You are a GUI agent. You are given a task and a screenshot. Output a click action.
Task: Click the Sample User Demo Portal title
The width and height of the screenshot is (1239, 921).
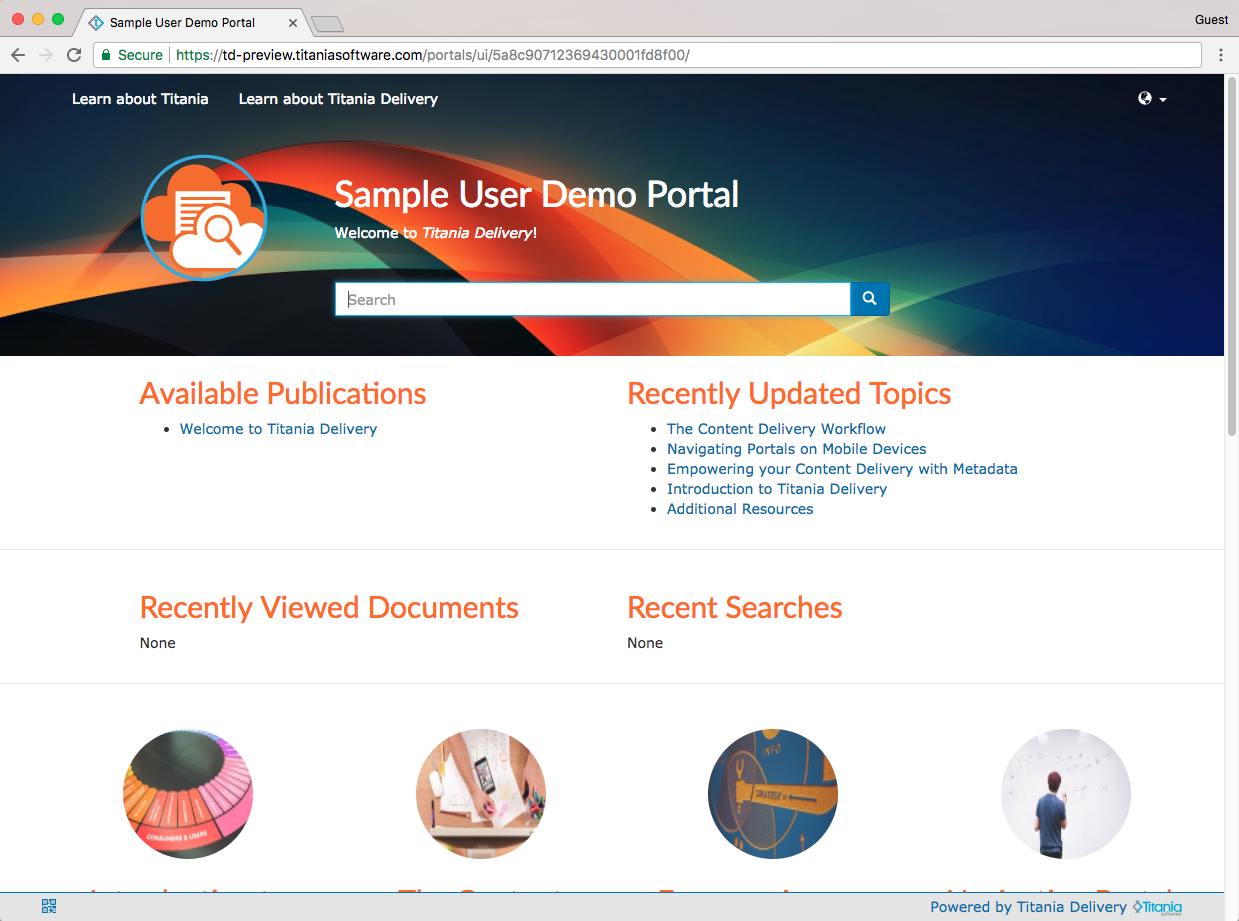tap(537, 193)
